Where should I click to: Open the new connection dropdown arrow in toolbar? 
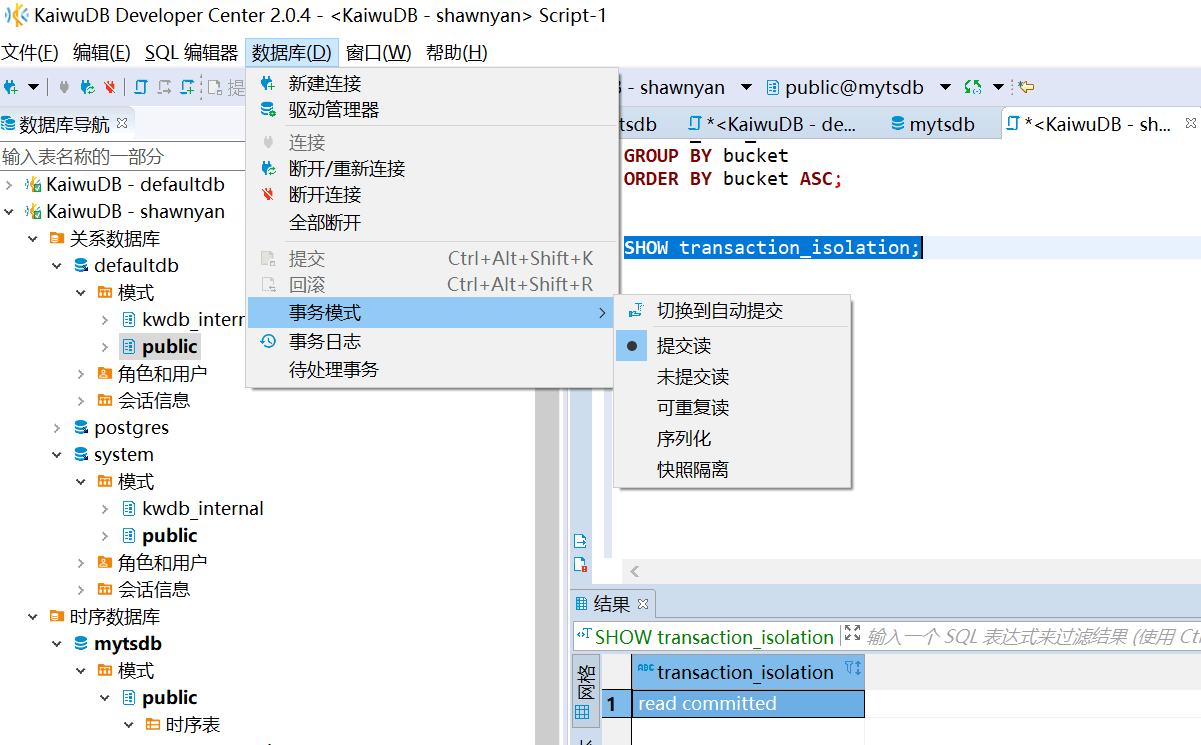tap(33, 87)
